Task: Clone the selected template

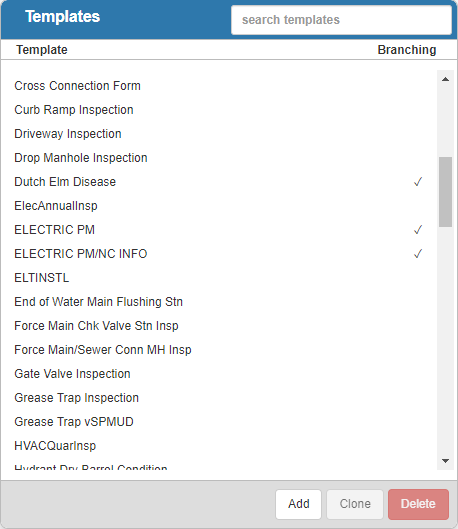Action: coord(355,504)
